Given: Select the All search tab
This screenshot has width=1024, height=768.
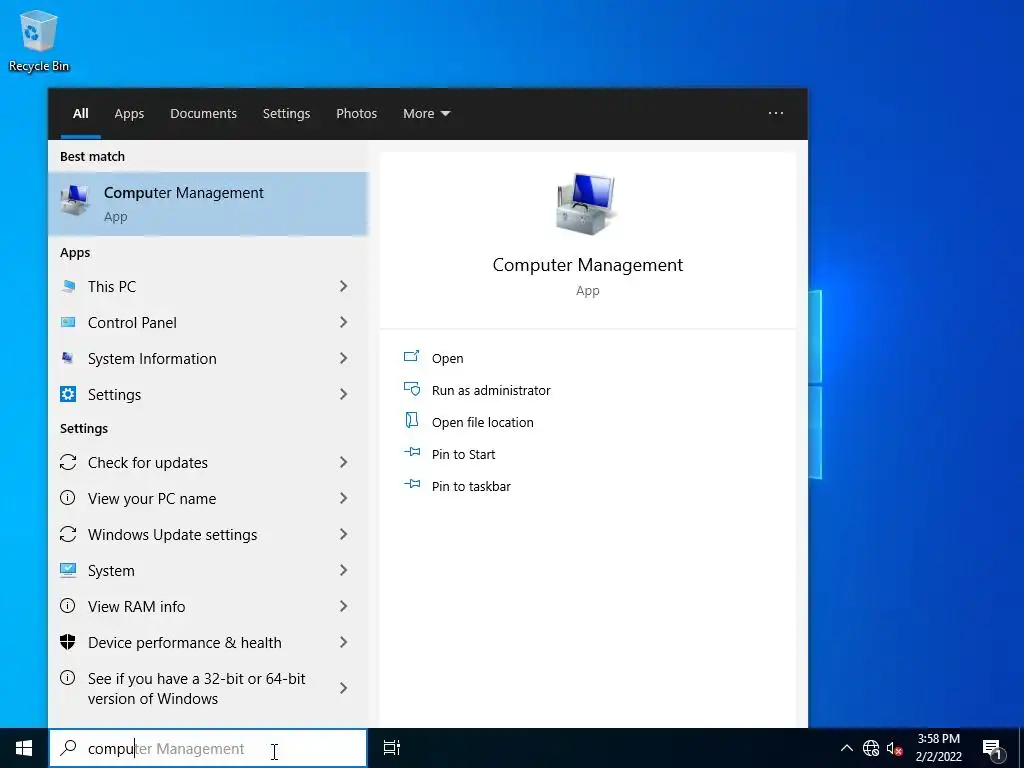Looking at the screenshot, I should click(x=81, y=114).
